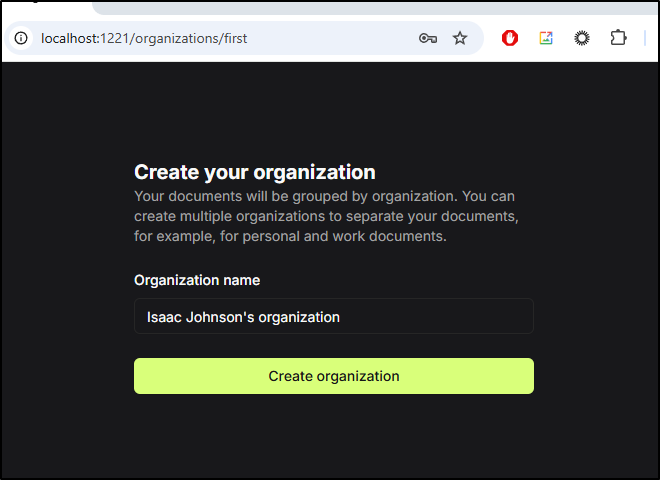Screen dimensions: 660x480
Task: Click the Organization name input field
Action: pyautogui.click(x=334, y=316)
